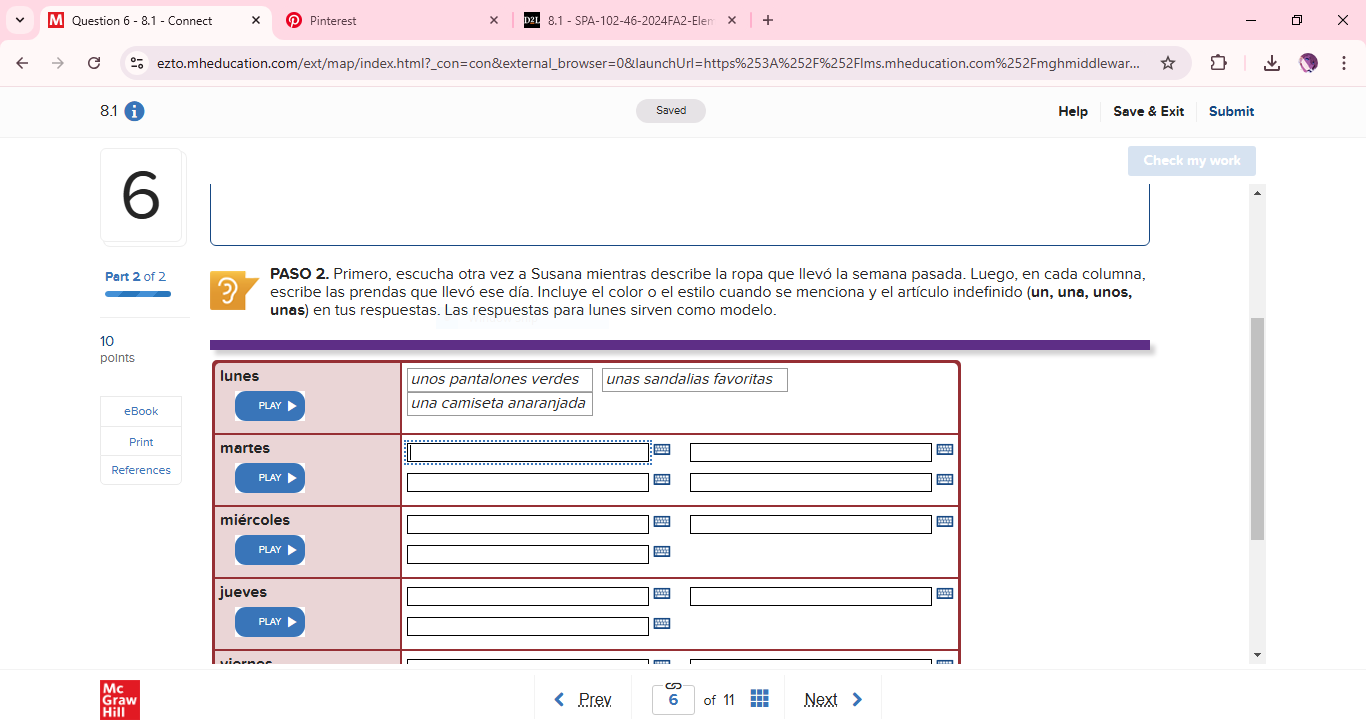Click Submit
This screenshot has width=1366, height=728.
point(1231,111)
